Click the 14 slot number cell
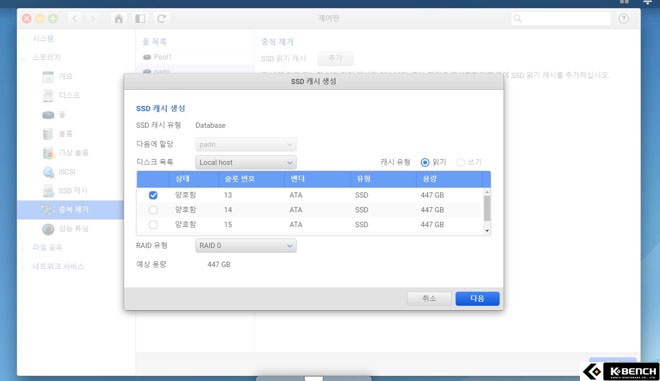Viewport: 660px width, 381px height. pos(228,210)
